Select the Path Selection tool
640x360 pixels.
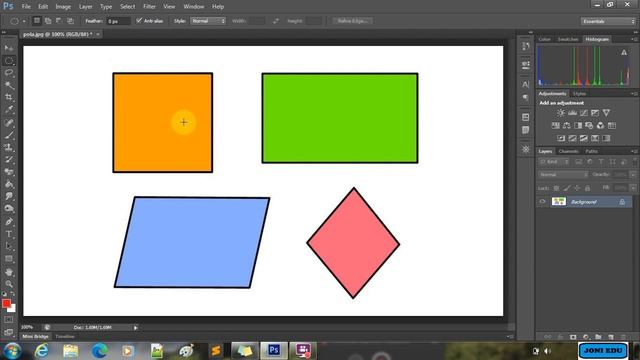[9, 247]
